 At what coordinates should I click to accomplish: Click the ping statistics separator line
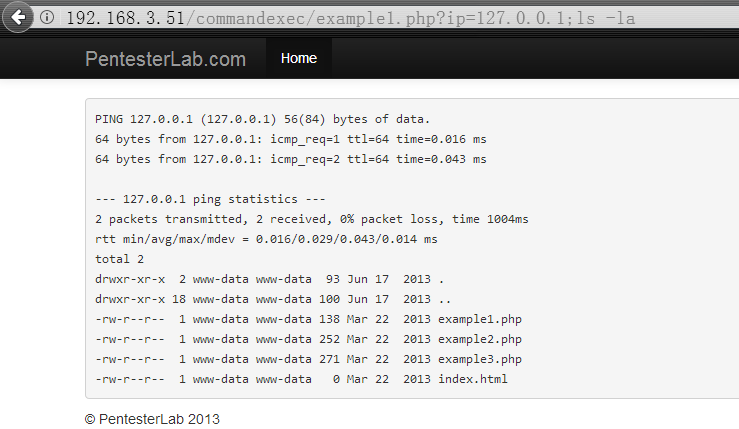[210, 199]
